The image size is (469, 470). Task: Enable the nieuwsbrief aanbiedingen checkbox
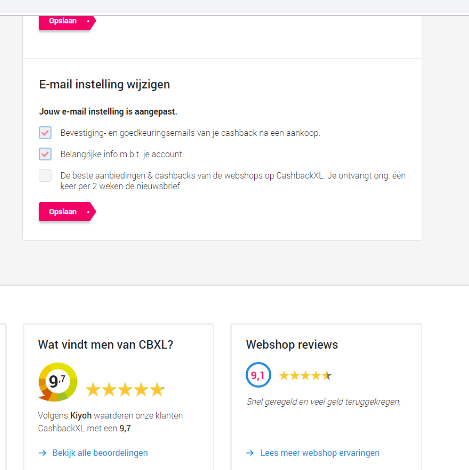[x=45, y=175]
